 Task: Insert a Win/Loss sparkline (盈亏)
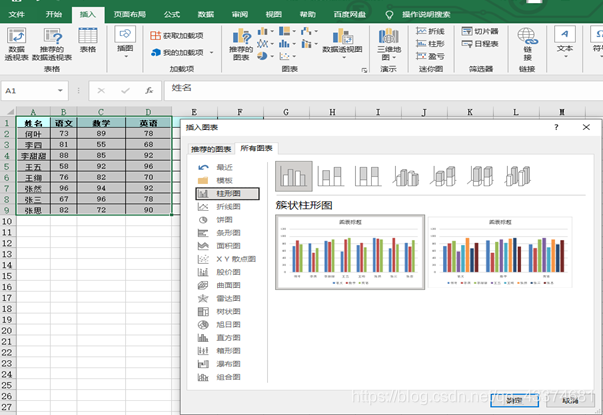pyautogui.click(x=430, y=57)
